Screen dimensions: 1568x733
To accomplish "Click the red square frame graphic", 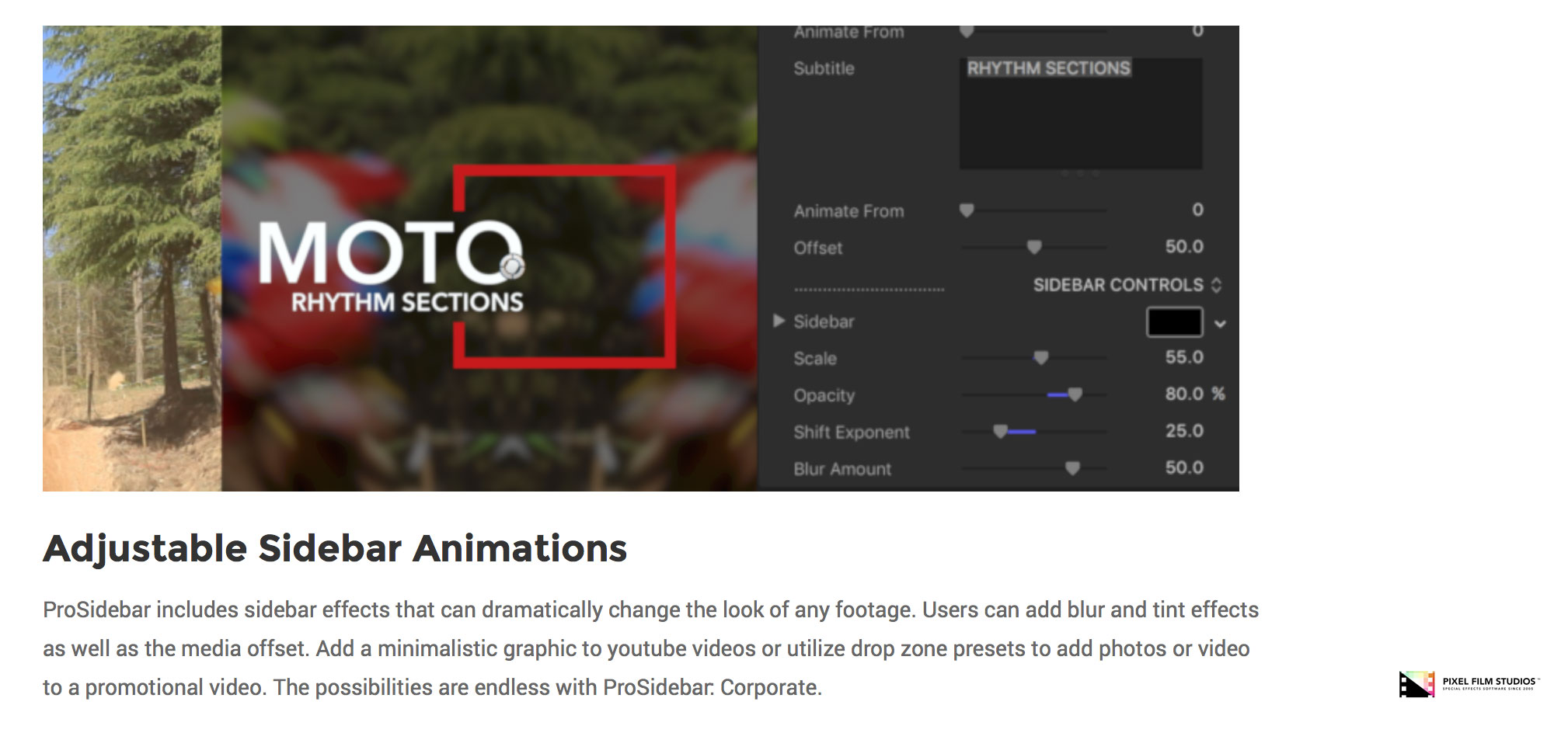I will pyautogui.click(x=564, y=266).
